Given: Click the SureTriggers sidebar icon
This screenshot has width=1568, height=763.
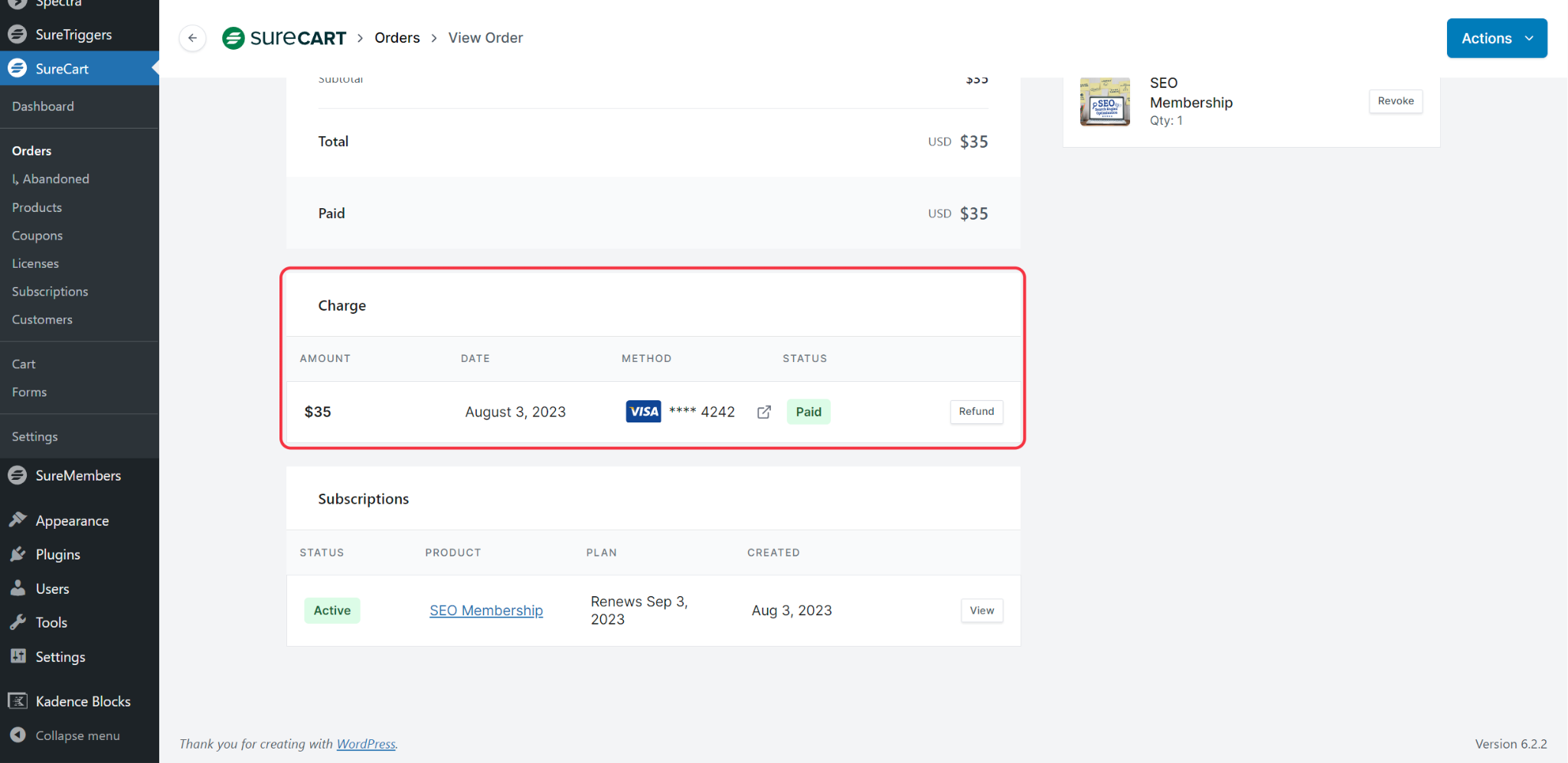Looking at the screenshot, I should [x=17, y=34].
